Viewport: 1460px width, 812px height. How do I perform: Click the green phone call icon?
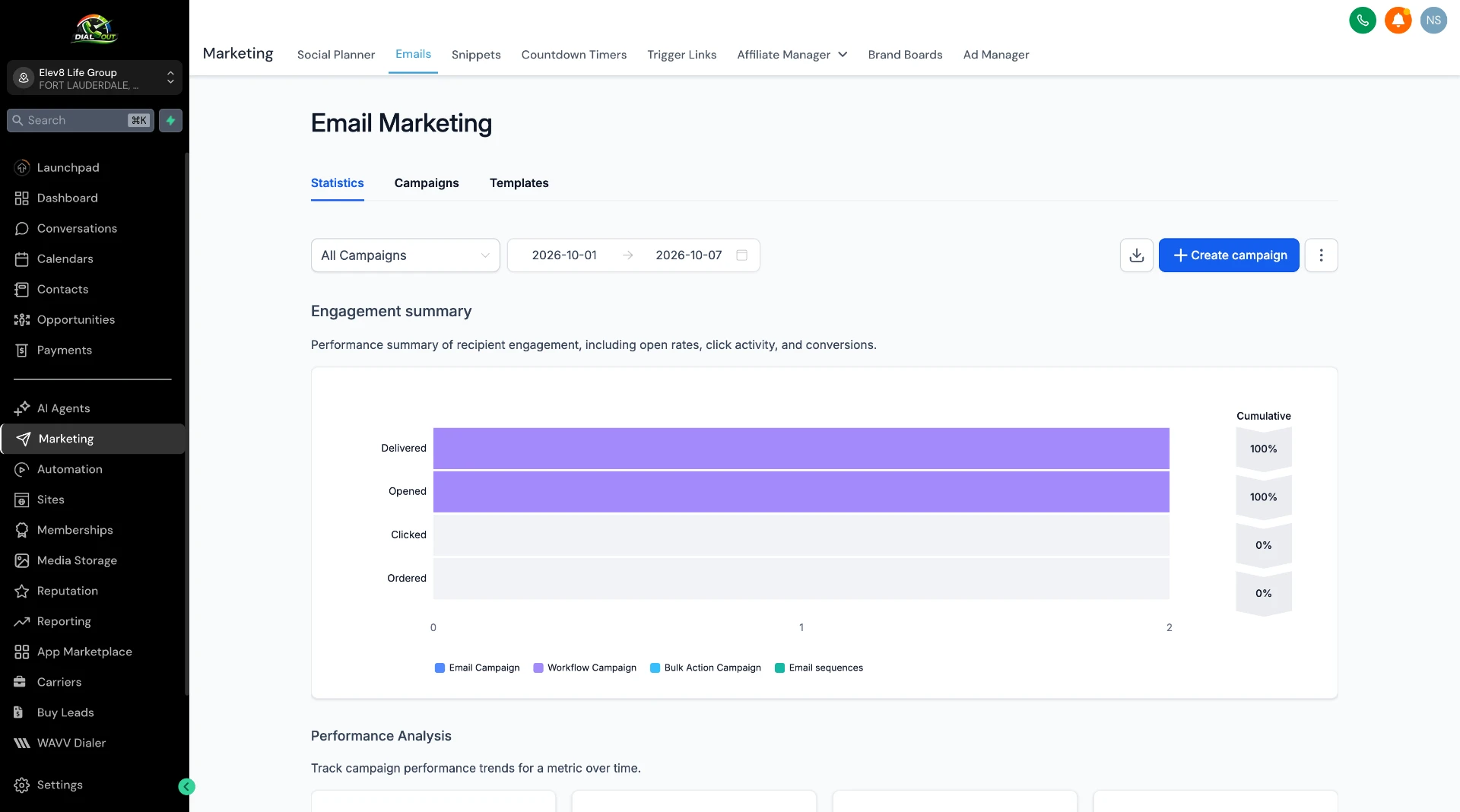pos(1362,21)
